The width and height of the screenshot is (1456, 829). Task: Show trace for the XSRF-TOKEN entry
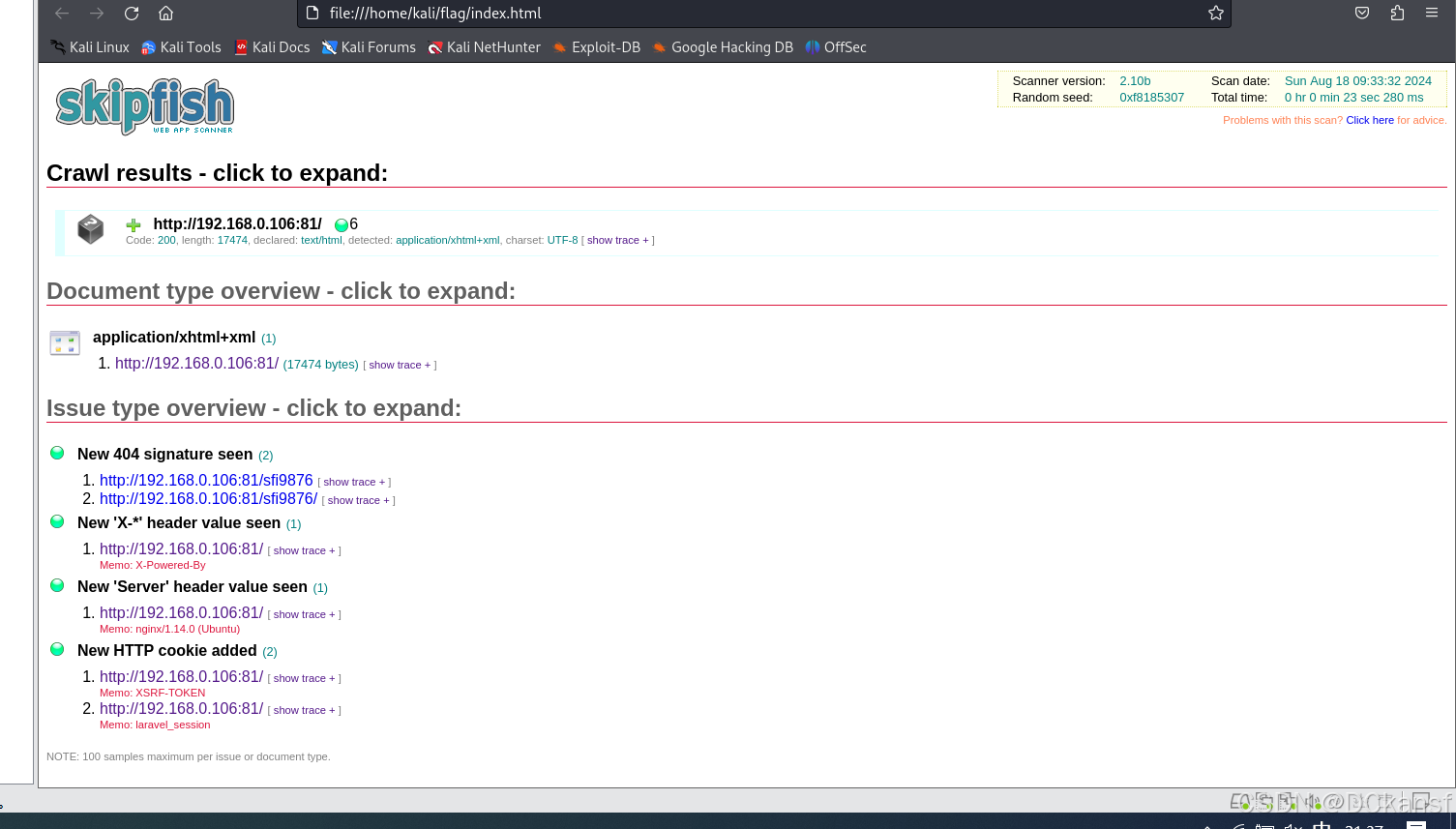tap(304, 678)
